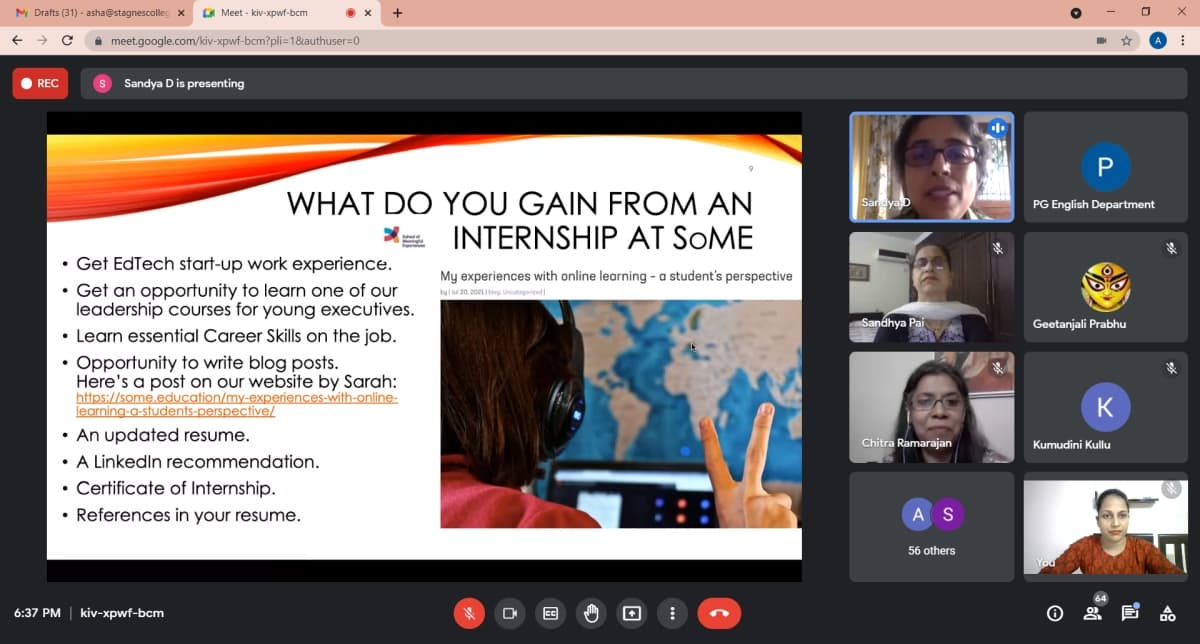Image resolution: width=1200 pixels, height=644 pixels.
Task: Open the Chrome three-dot menu
Action: 1185,41
